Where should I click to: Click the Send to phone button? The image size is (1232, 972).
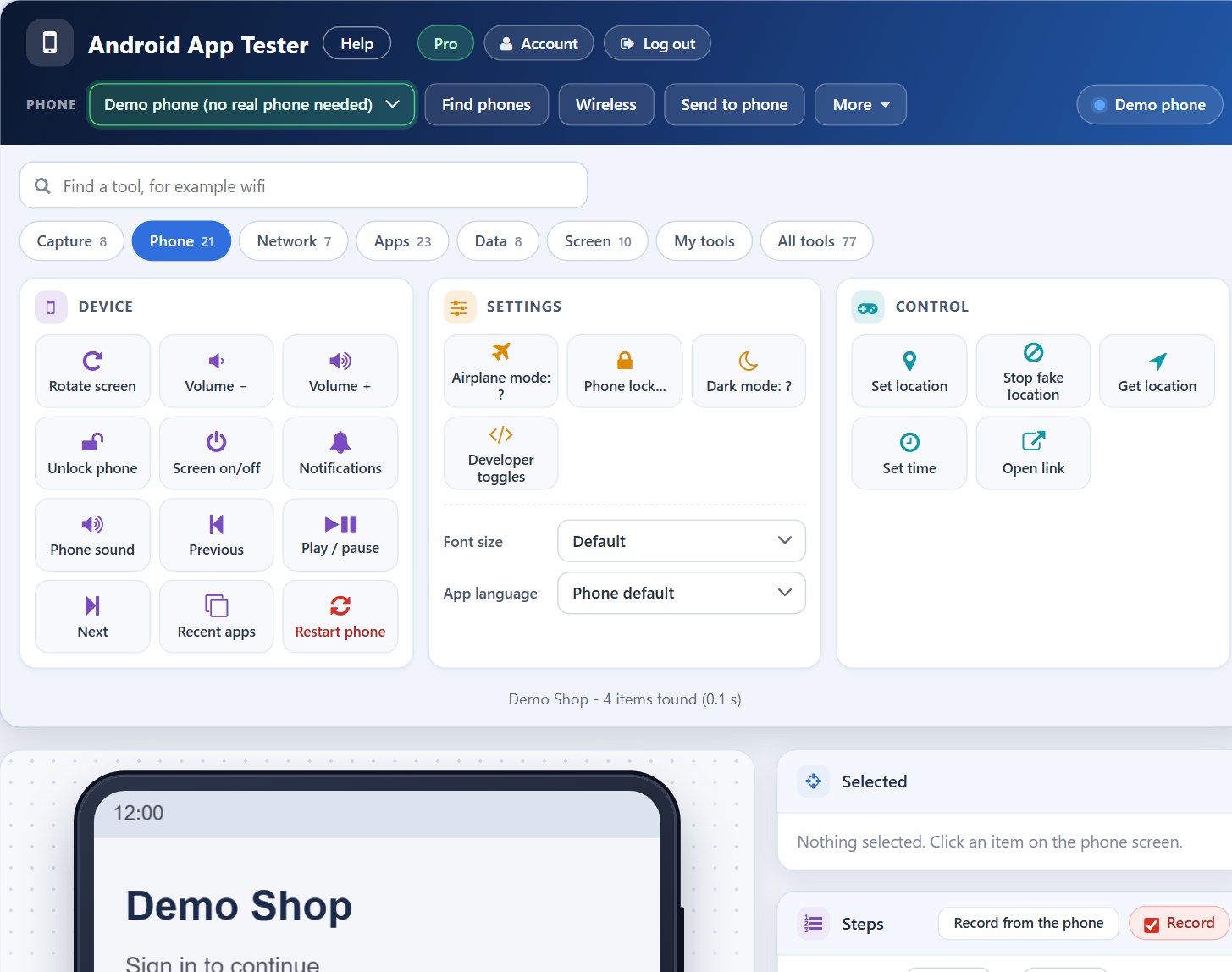734,105
